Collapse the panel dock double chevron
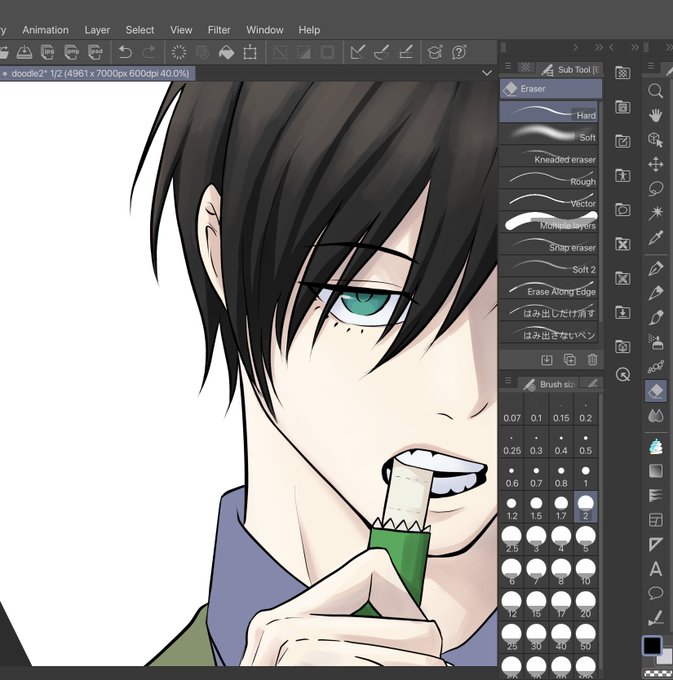The image size is (673, 680). pyautogui.click(x=599, y=47)
